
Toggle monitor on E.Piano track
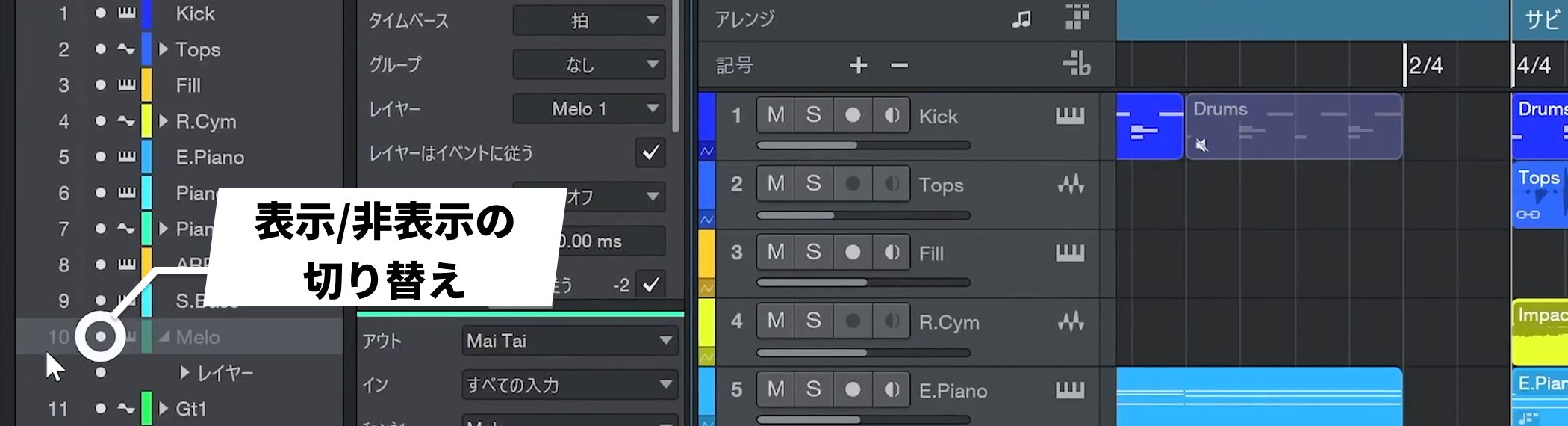891,389
